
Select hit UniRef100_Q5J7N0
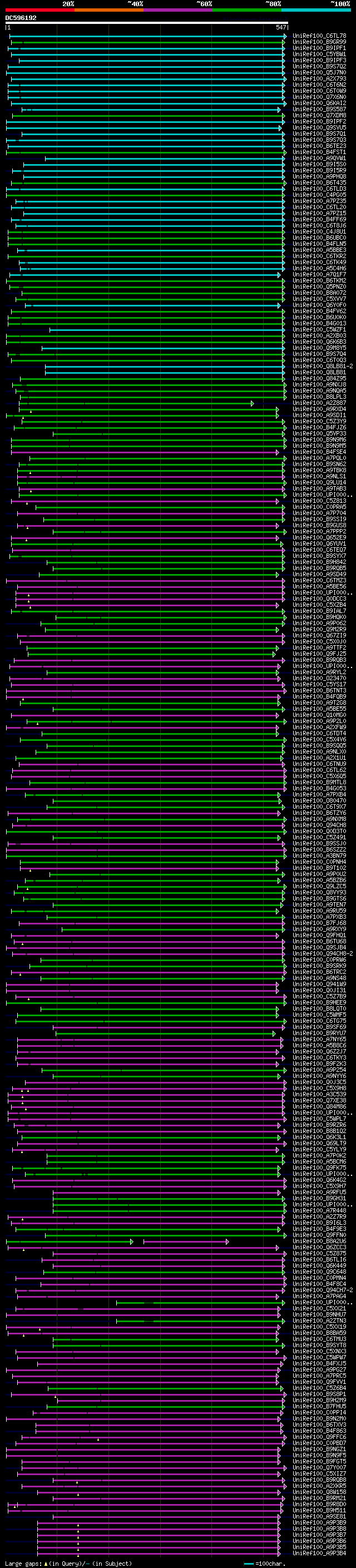319,72
